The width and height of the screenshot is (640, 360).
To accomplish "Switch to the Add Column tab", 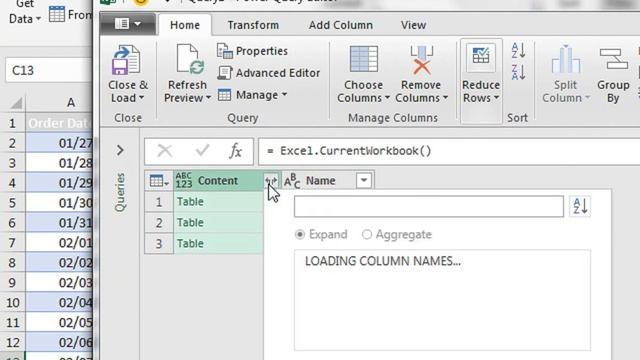I will [x=340, y=25].
